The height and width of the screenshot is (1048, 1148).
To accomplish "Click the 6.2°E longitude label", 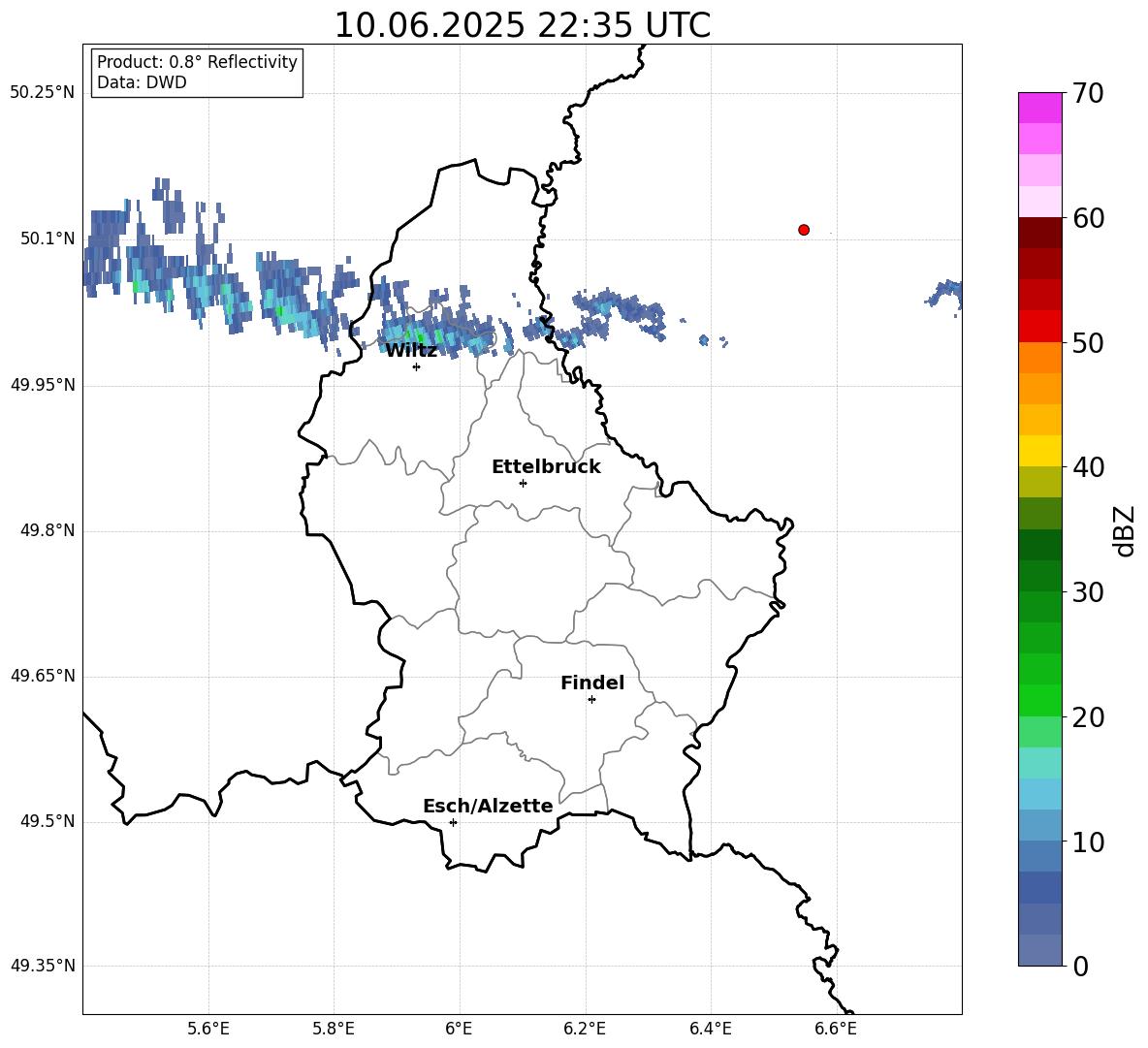I will 585,1029.
